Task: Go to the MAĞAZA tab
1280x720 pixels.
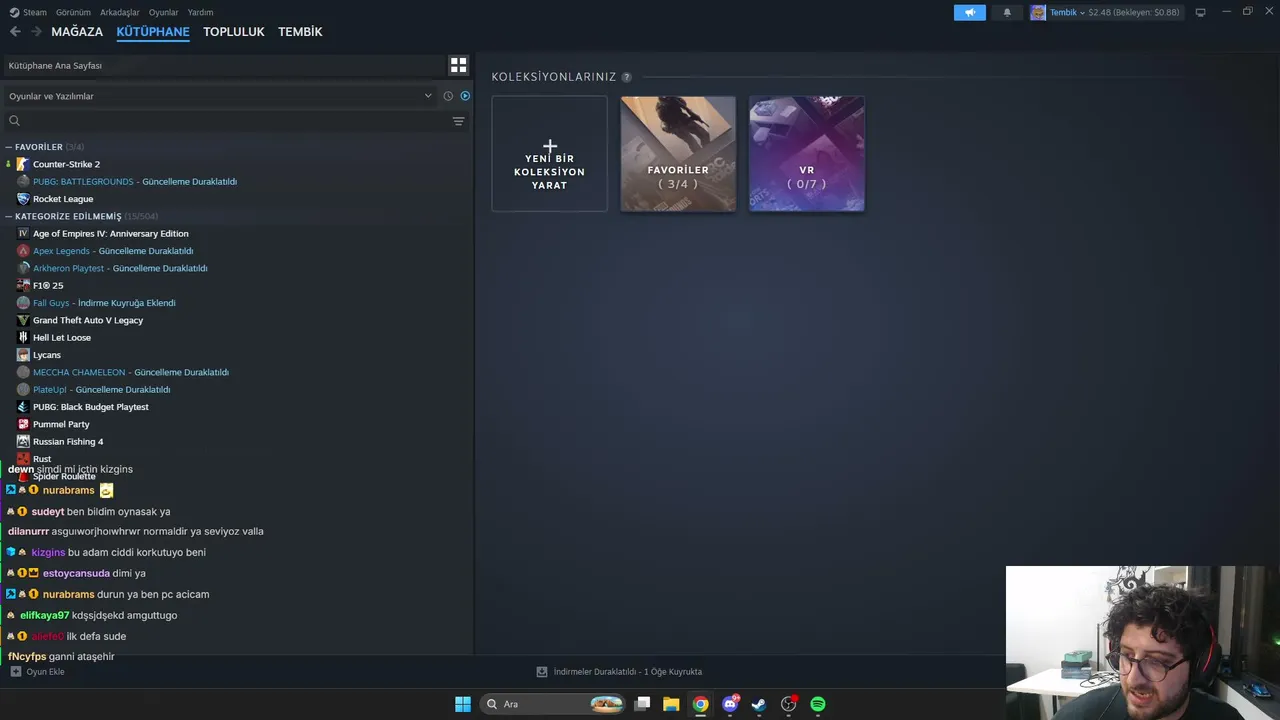Action: [x=77, y=32]
